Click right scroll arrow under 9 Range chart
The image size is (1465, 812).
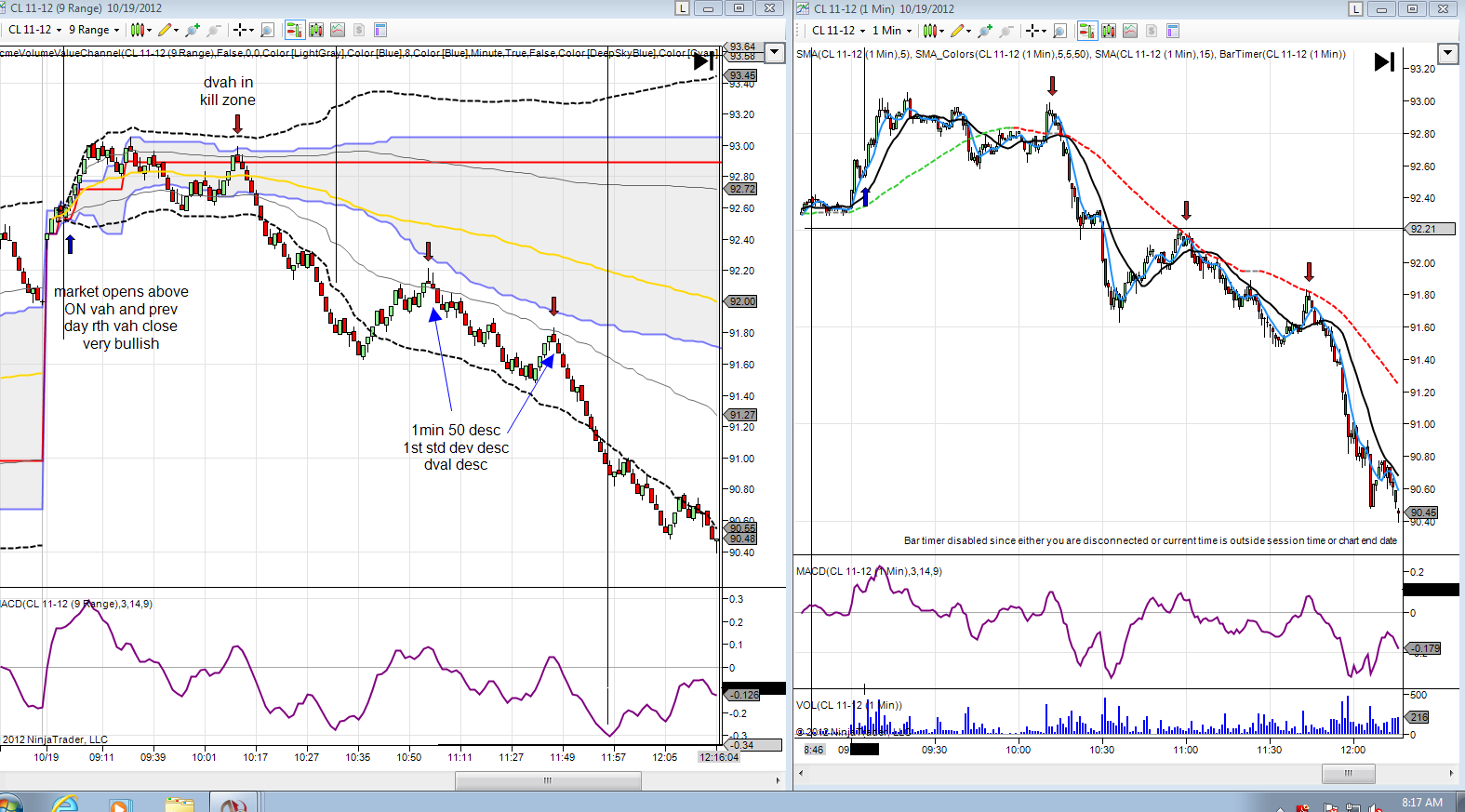point(779,780)
